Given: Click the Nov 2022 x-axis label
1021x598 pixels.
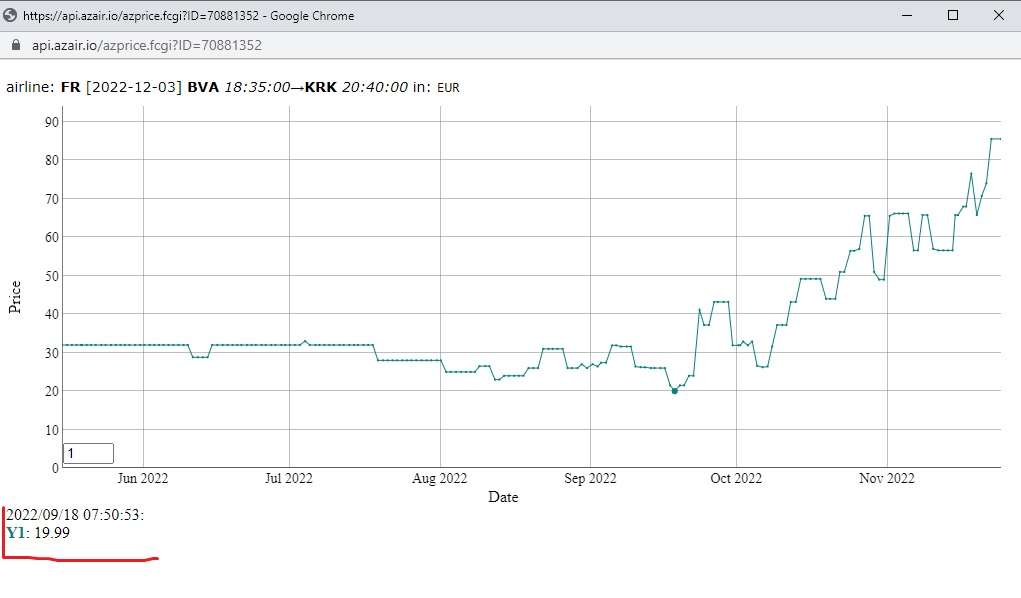Looking at the screenshot, I should [887, 478].
